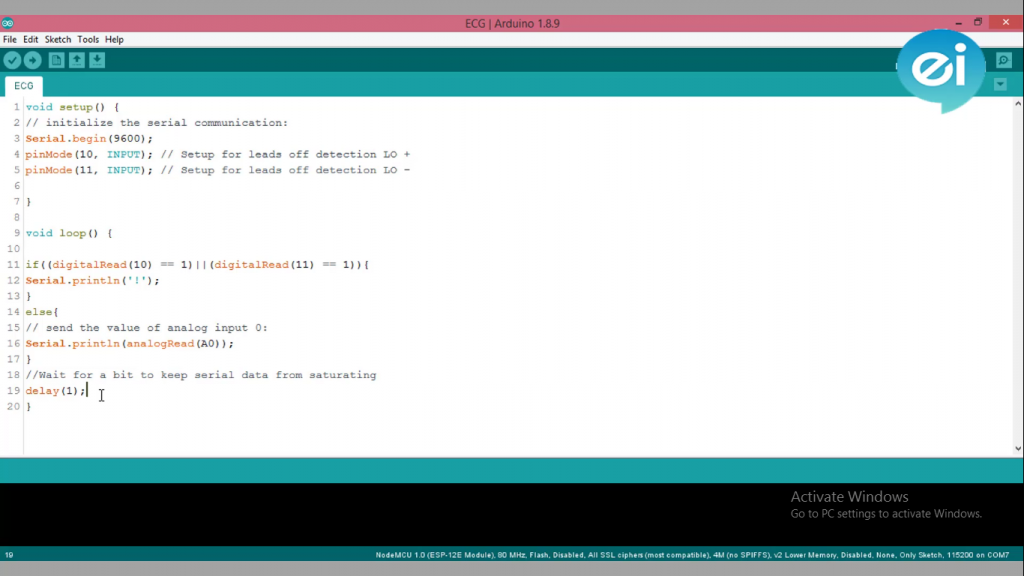Open the tab options dropdown arrow

(1000, 85)
